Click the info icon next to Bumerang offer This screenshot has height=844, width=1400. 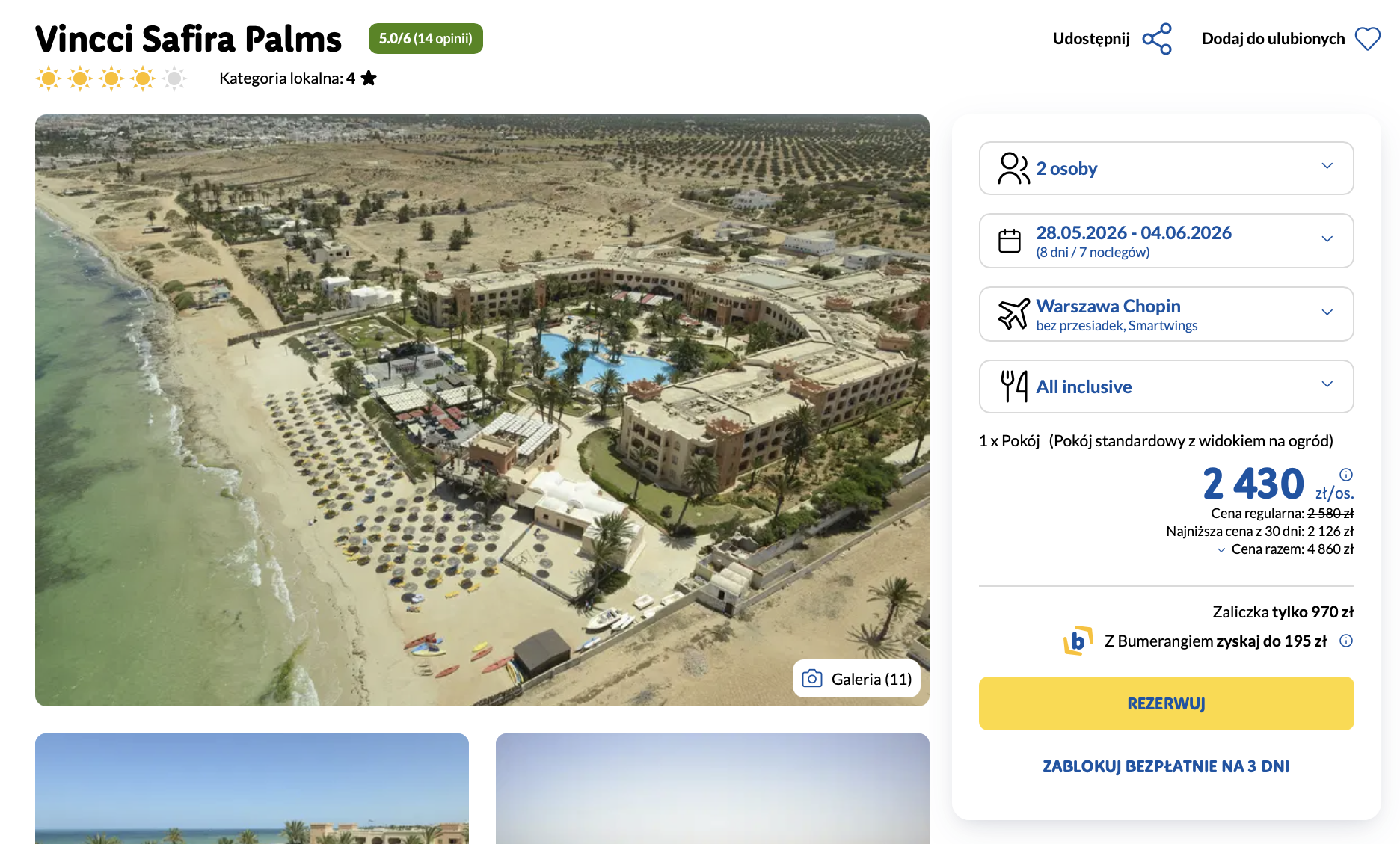coord(1345,641)
